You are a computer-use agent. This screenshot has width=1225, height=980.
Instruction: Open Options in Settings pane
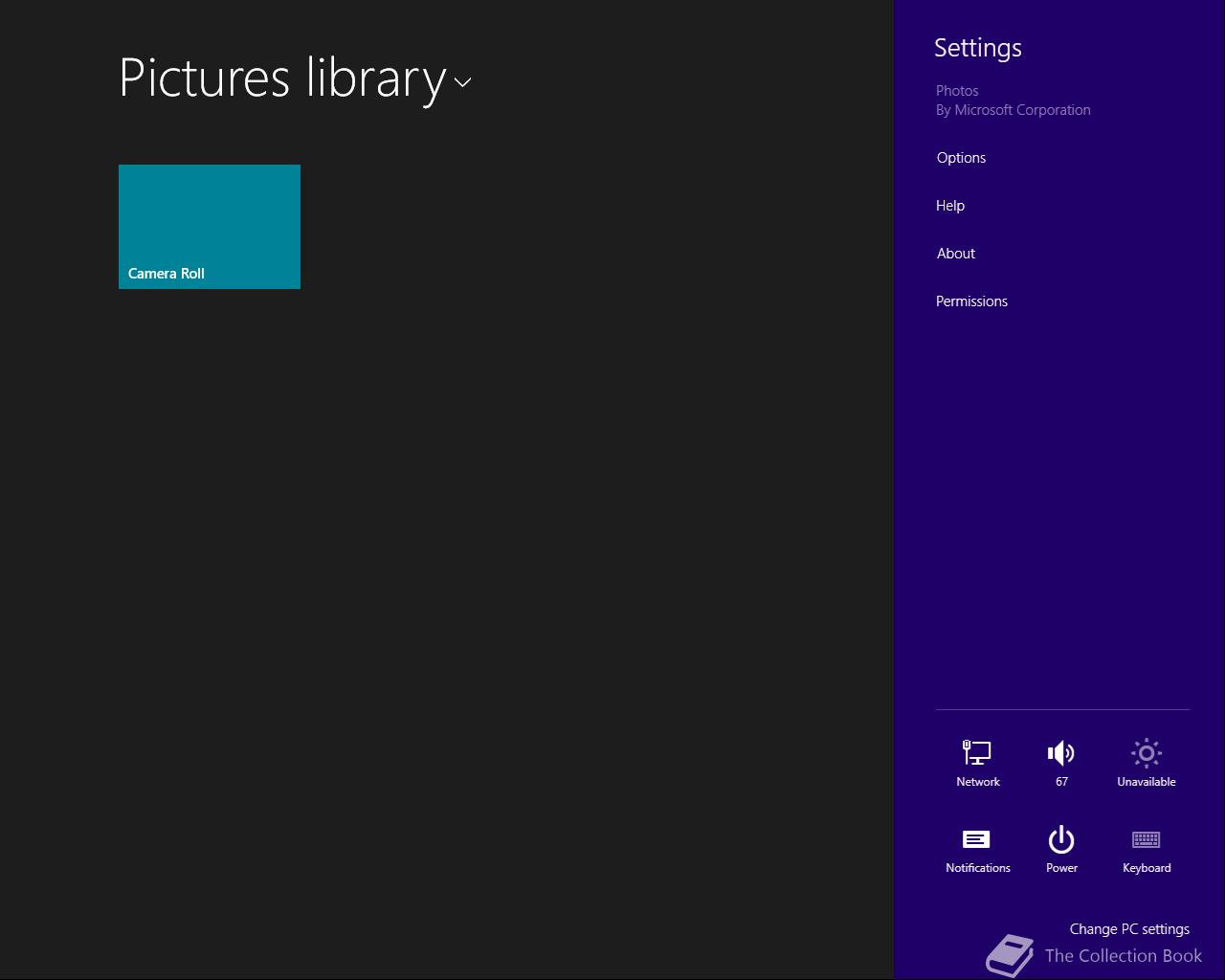961,158
